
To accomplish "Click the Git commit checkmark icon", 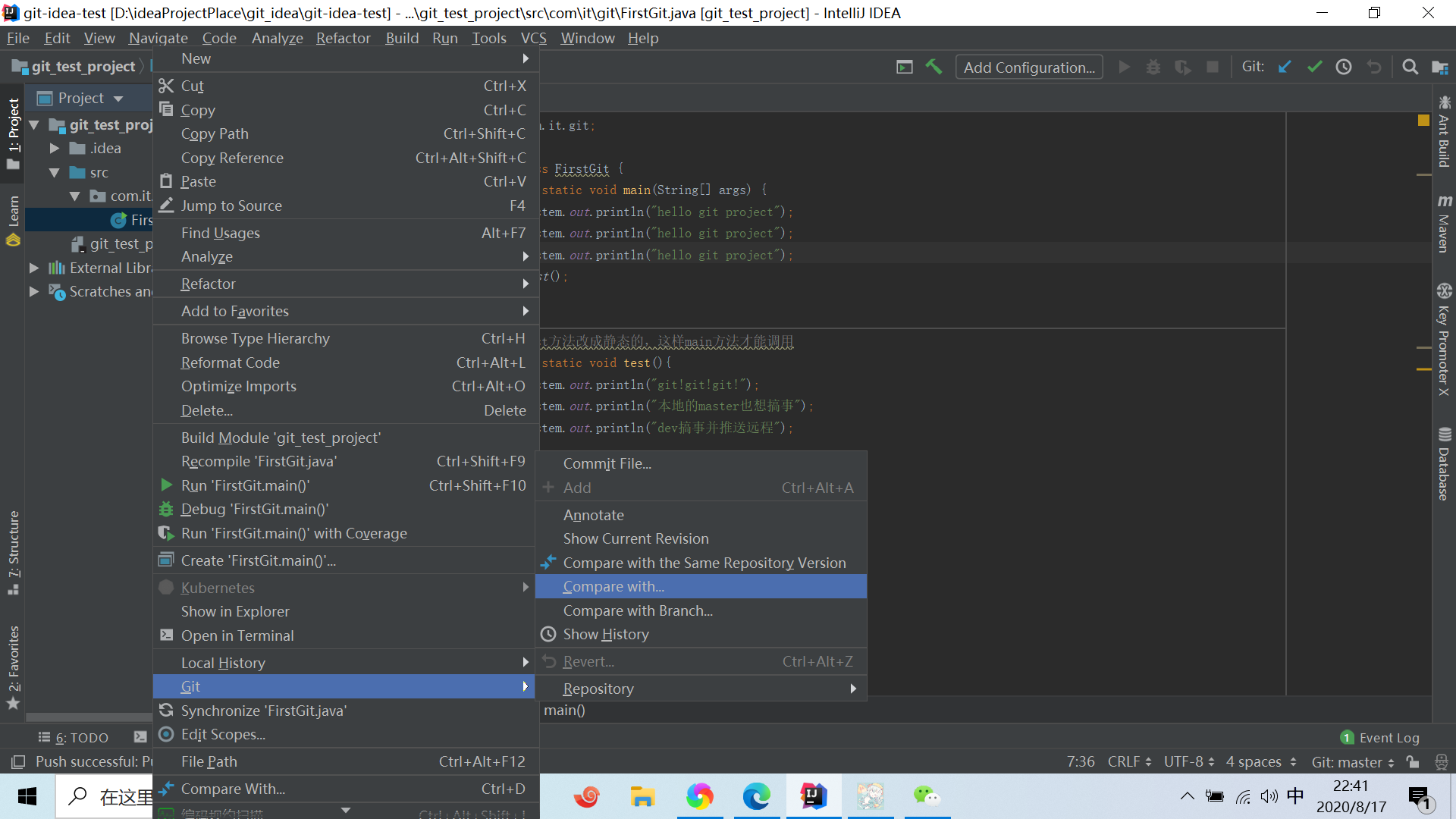I will coord(1314,67).
